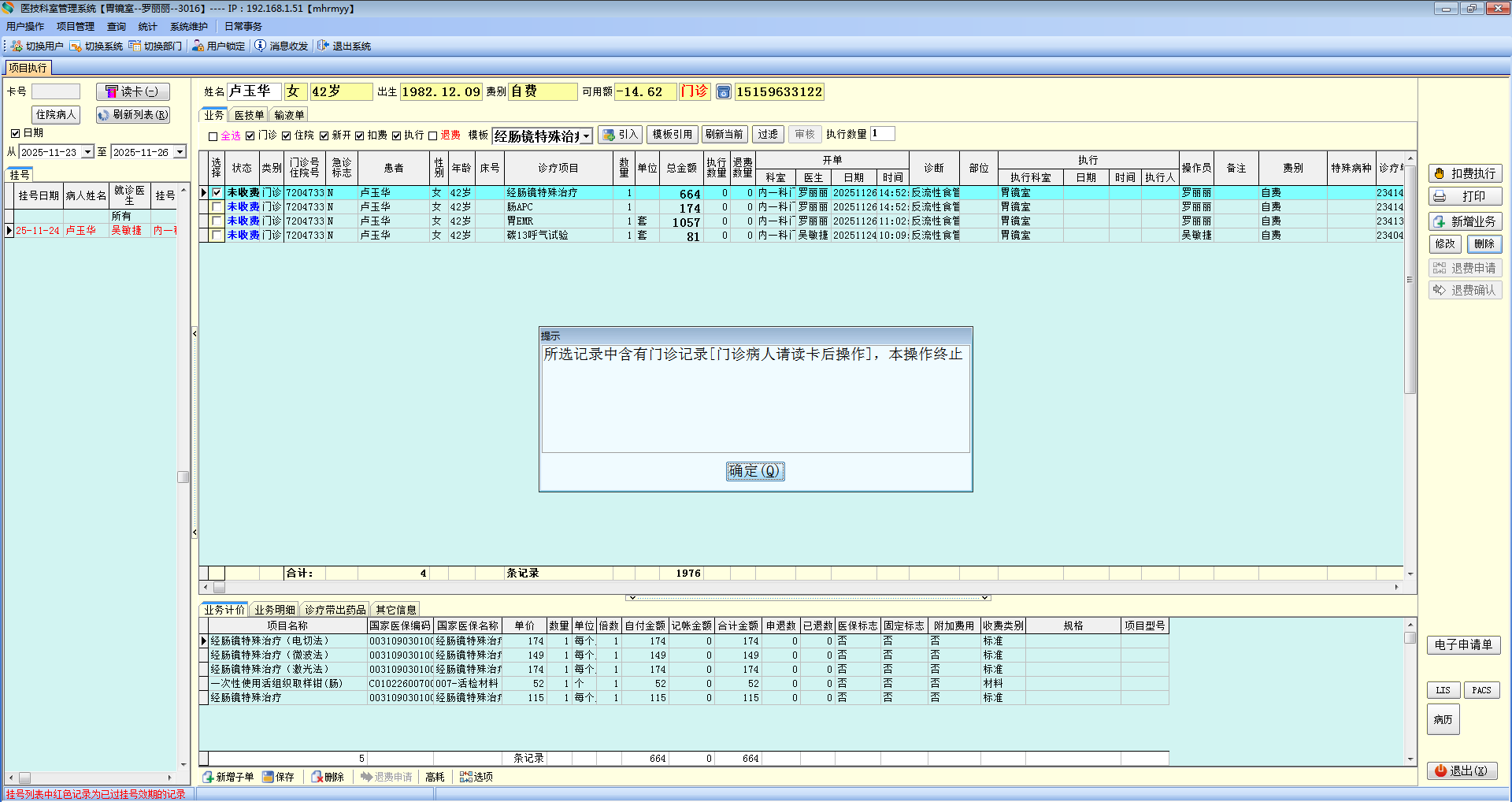Click the application logo in title bar
This screenshot has height=802, width=1512.
click(9, 8)
